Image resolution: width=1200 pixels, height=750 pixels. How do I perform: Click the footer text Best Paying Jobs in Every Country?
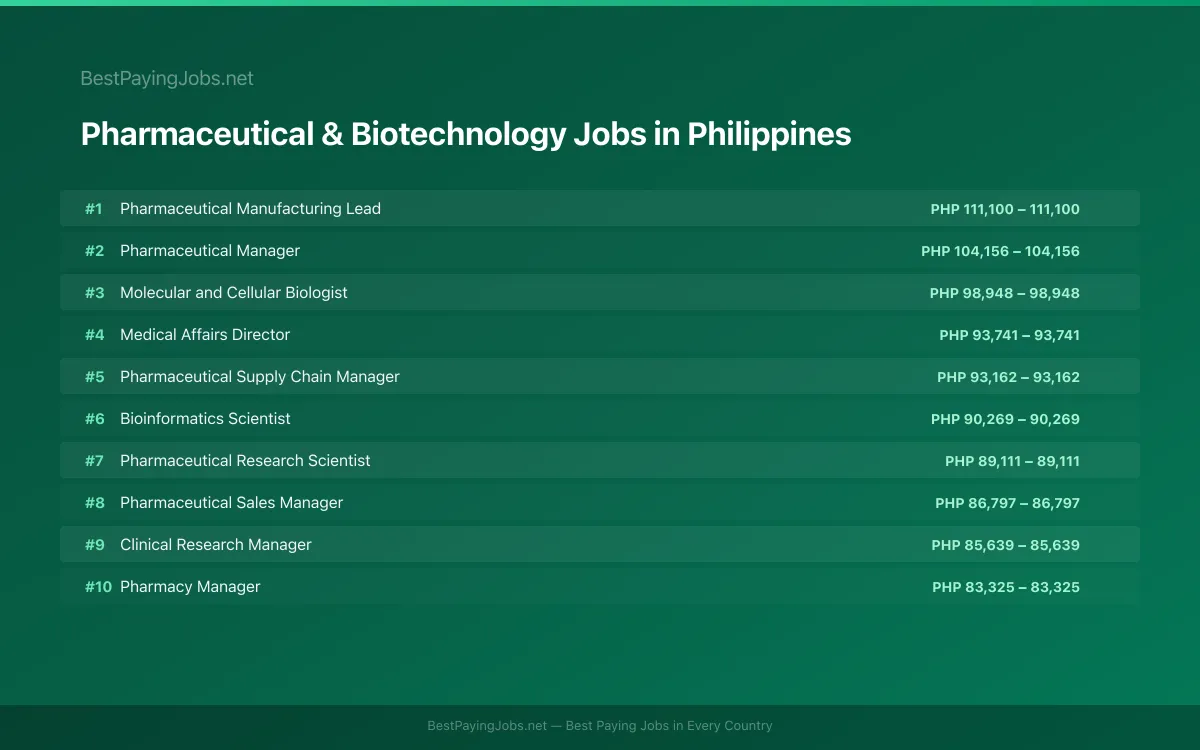669,726
